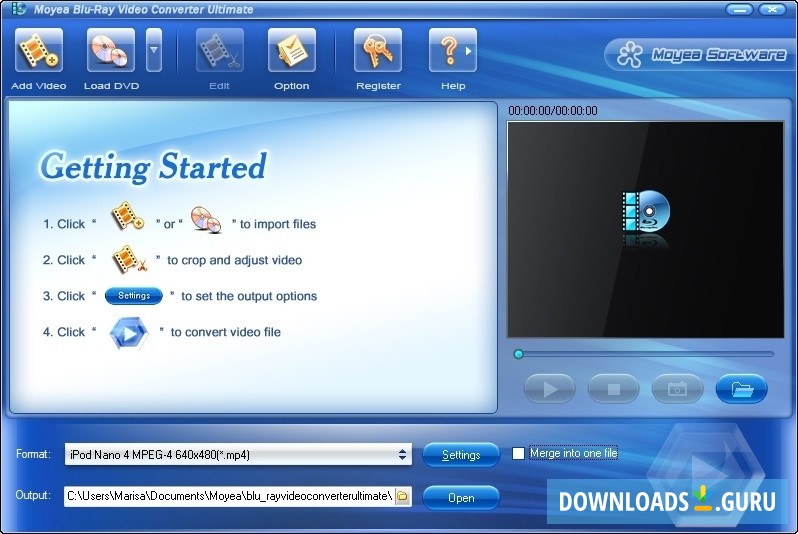
Task: Click the Moyea Software logo
Action: pos(700,54)
